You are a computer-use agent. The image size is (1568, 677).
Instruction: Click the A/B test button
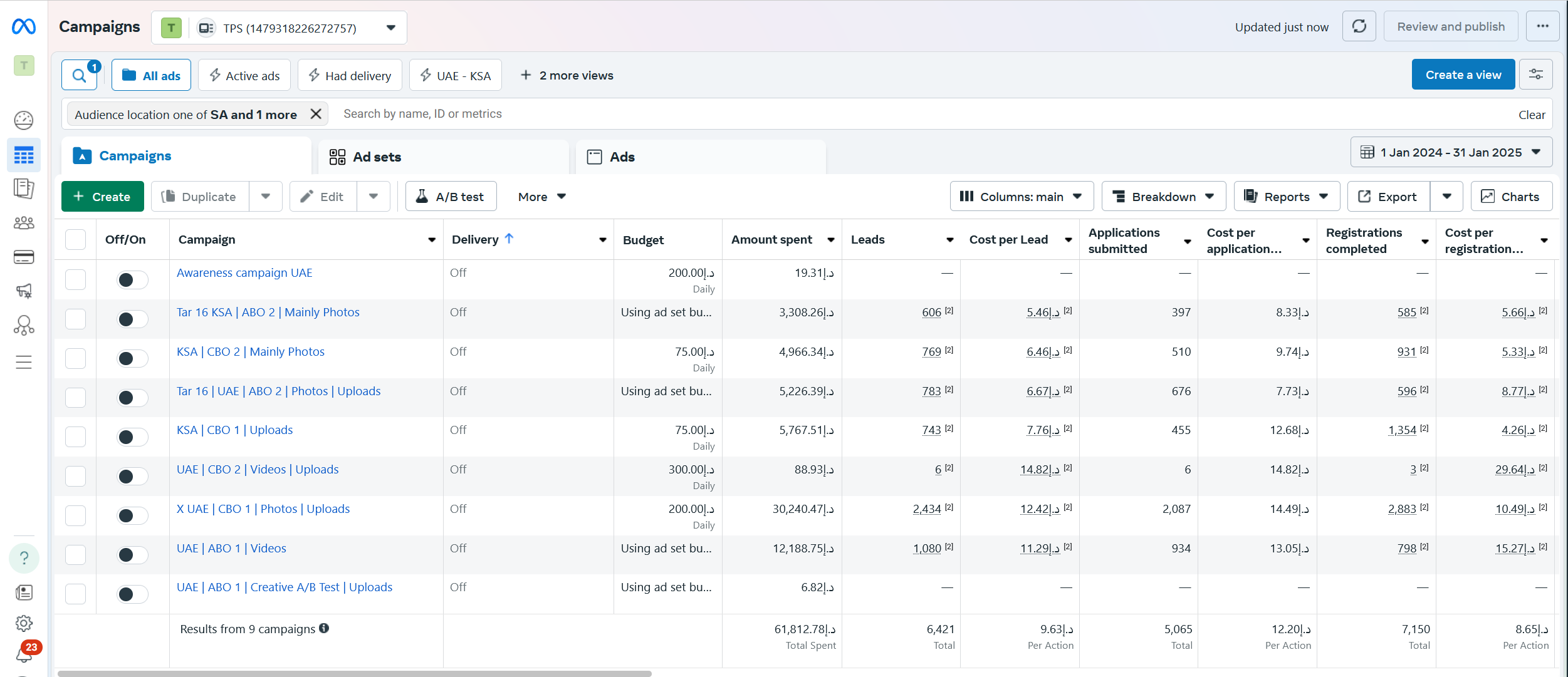coord(451,197)
